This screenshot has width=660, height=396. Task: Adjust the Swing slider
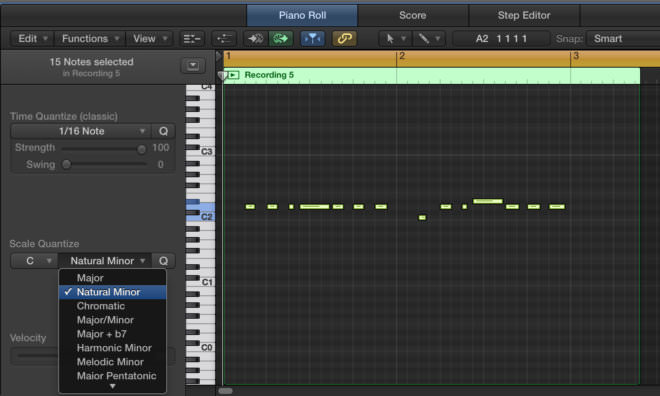click(x=67, y=164)
